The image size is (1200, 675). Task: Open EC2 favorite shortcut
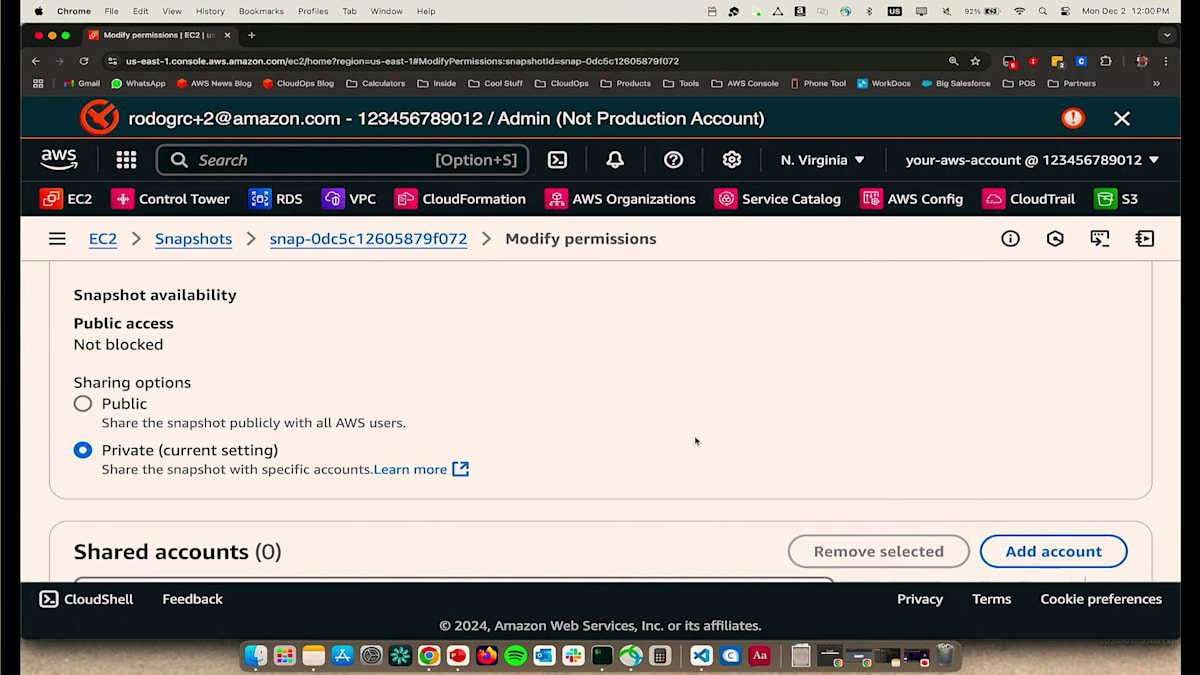point(66,199)
